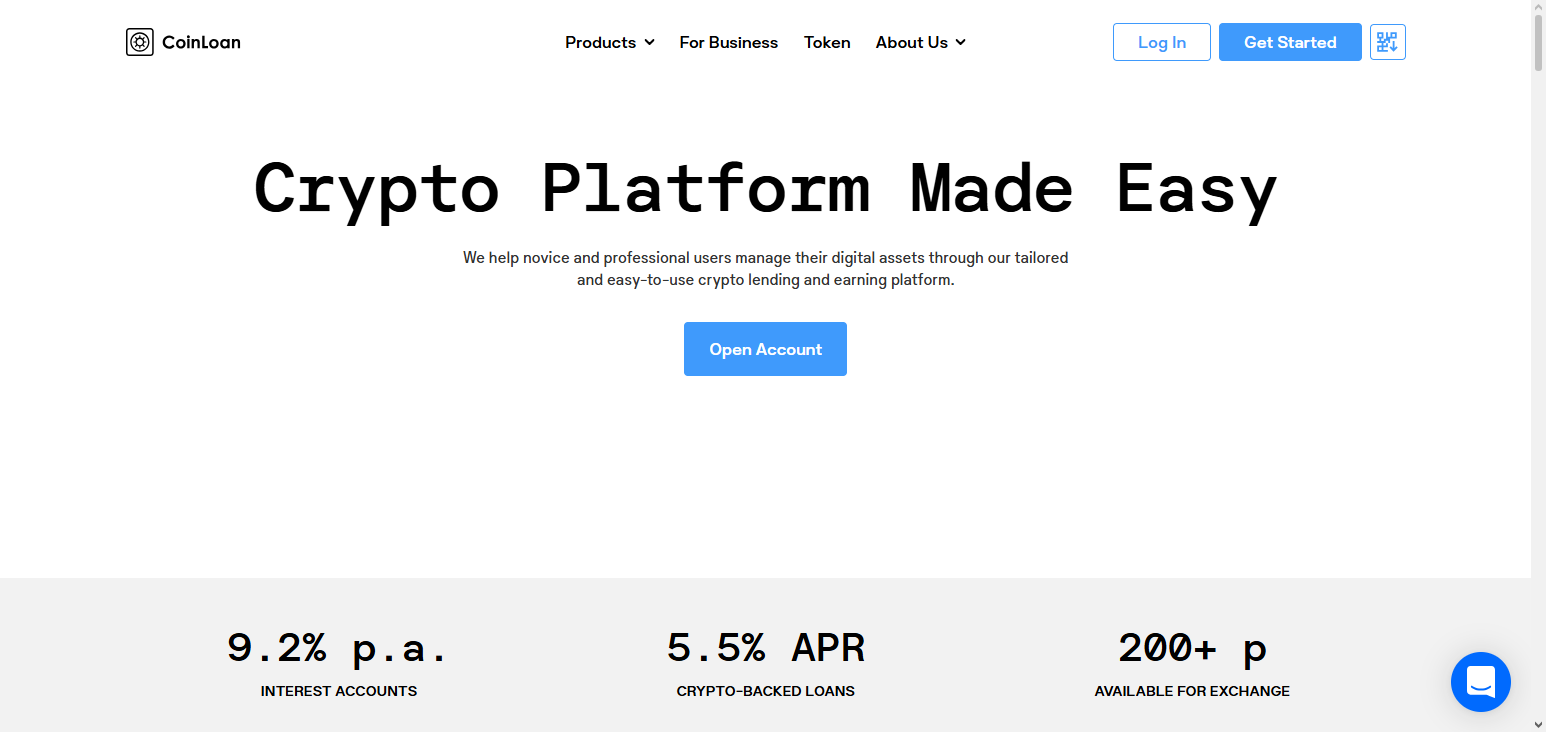Expand the chevron beside Products
This screenshot has width=1546, height=732.
(649, 42)
